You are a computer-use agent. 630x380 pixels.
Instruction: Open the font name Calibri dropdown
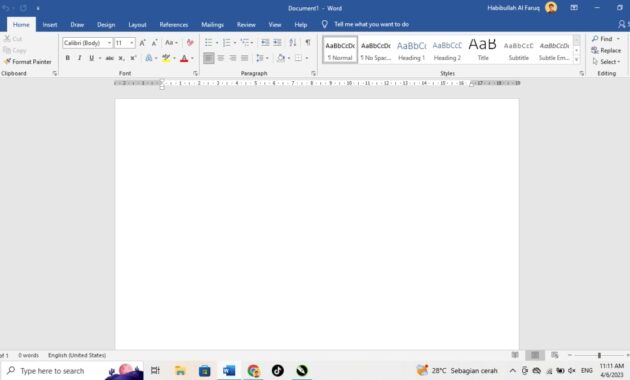coord(109,43)
